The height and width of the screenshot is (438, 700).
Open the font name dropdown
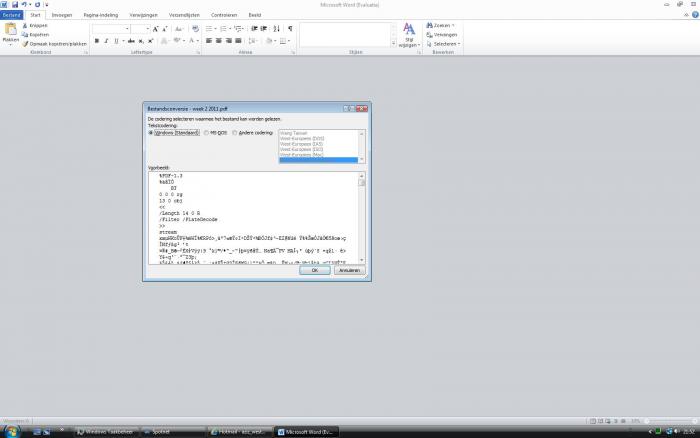click(127, 29)
